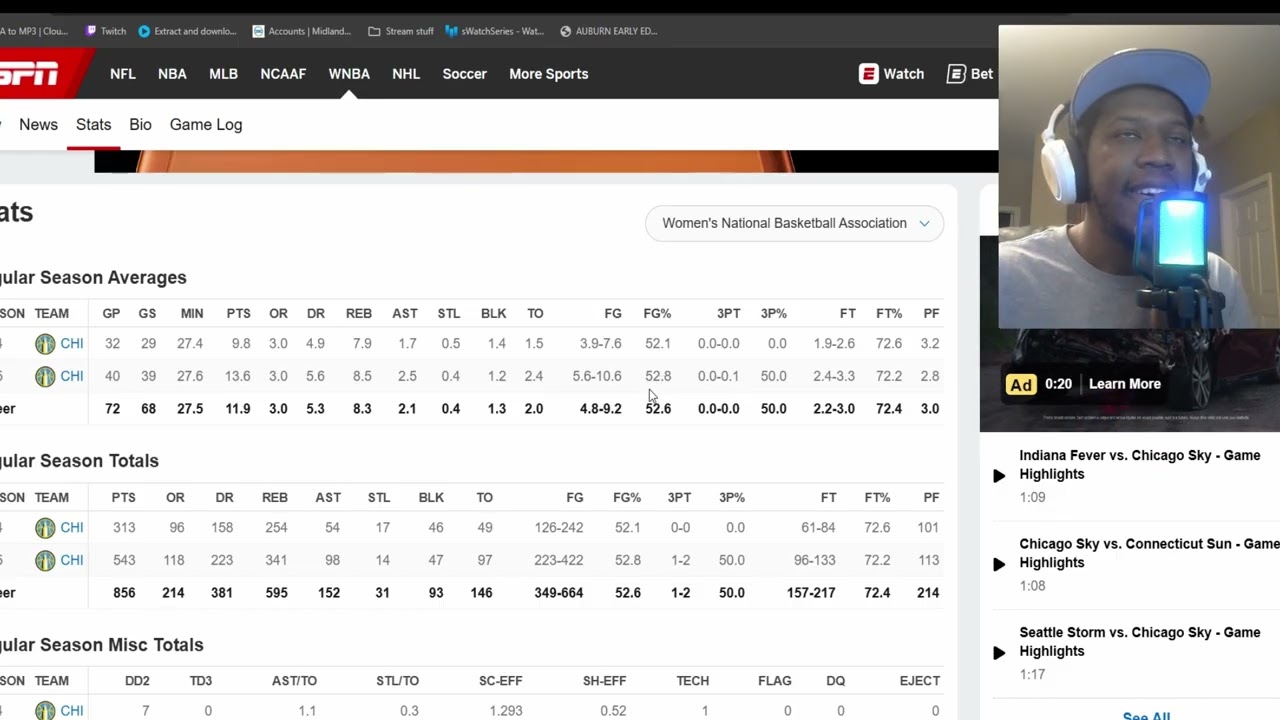The height and width of the screenshot is (720, 1280).
Task: Click the "GS" column header
Action: [x=147, y=314]
